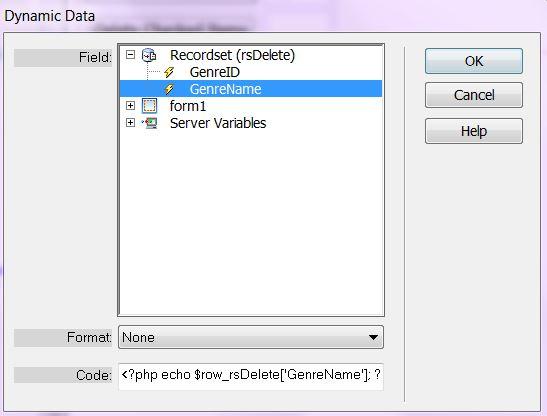This screenshot has width=547, height=416.
Task: Select the Recordset (rsDelete) item
Action: tap(232, 55)
